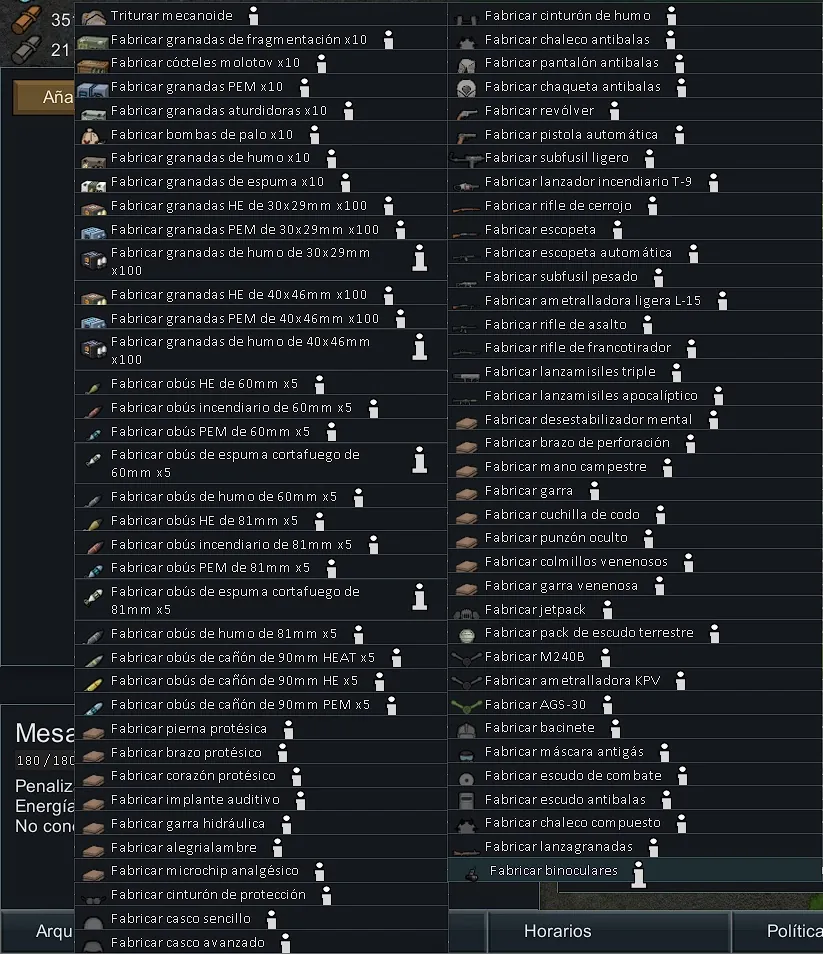Select the Fabricar M240B entry

[x=534, y=657]
